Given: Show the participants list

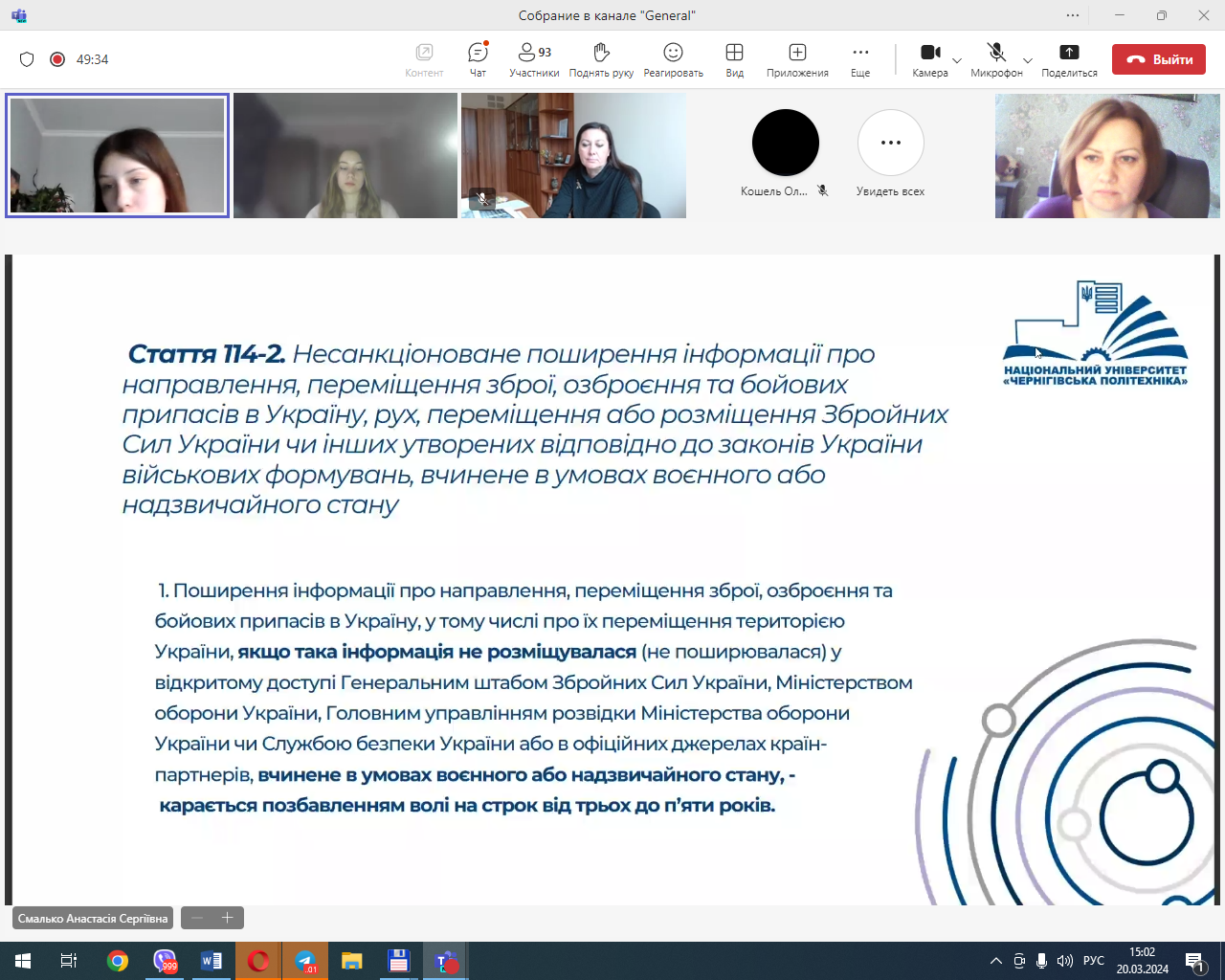Looking at the screenshot, I should 534,59.
